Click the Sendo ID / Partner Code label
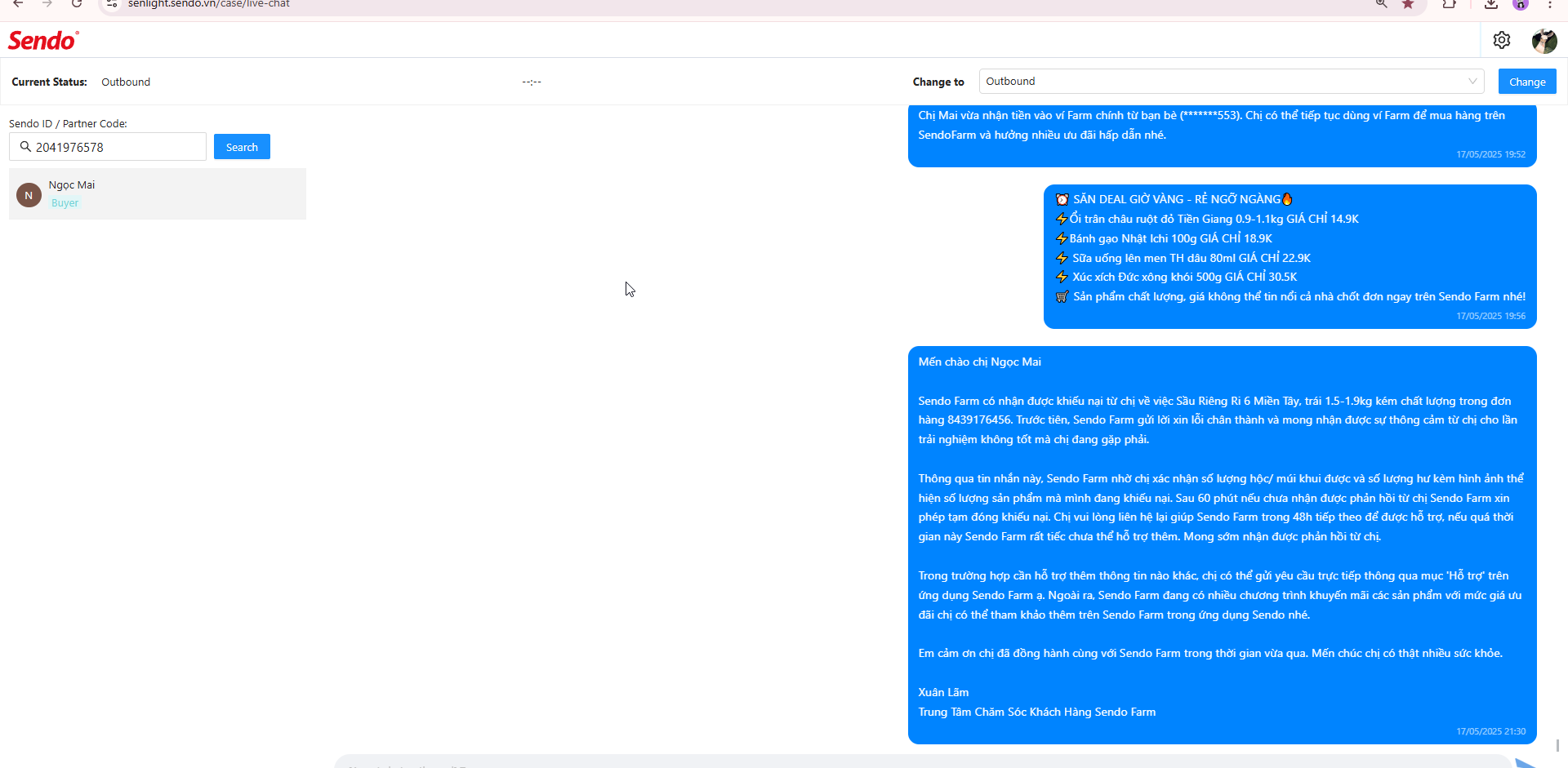Screen dimensions: 1568x768 (68, 124)
